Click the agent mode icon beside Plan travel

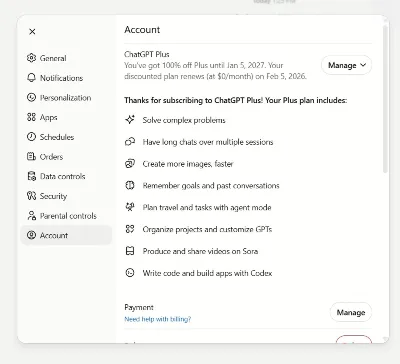point(130,207)
